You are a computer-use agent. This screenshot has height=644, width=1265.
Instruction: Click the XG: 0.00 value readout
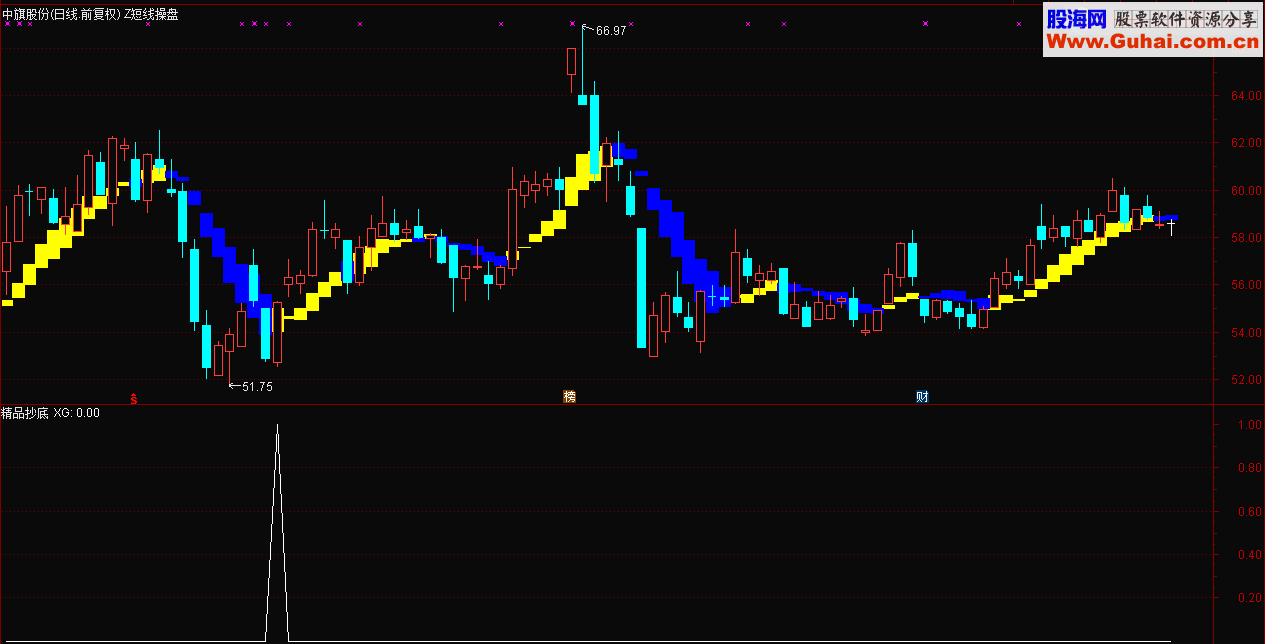click(x=77, y=412)
